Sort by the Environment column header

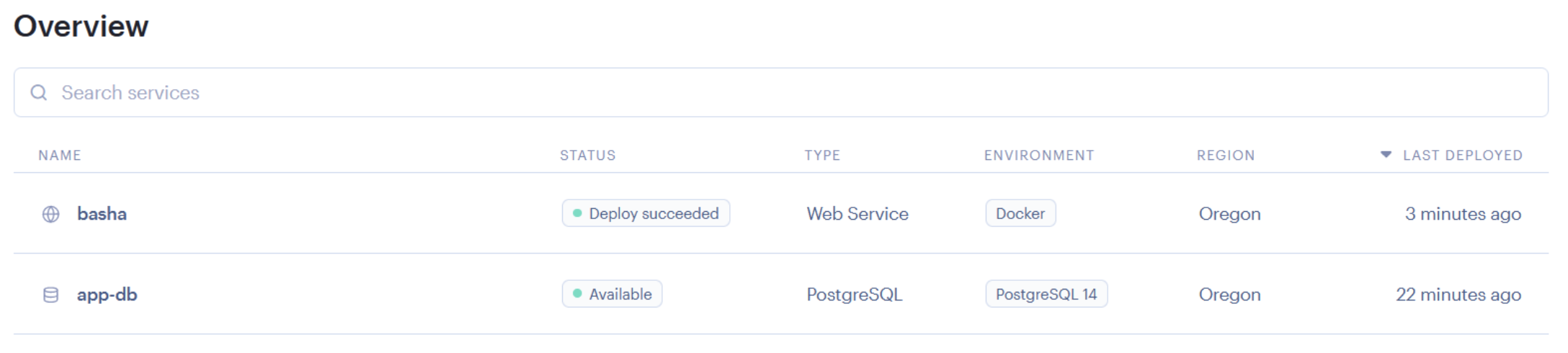1039,155
